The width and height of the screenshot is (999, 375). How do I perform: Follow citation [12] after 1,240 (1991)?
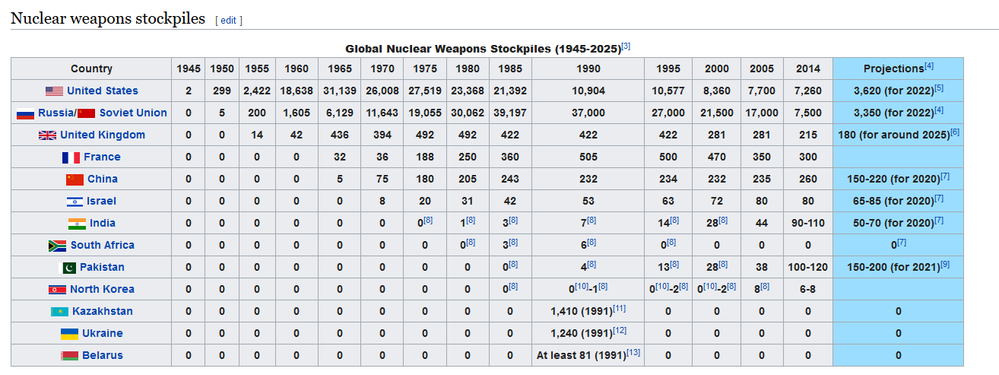click(619, 331)
